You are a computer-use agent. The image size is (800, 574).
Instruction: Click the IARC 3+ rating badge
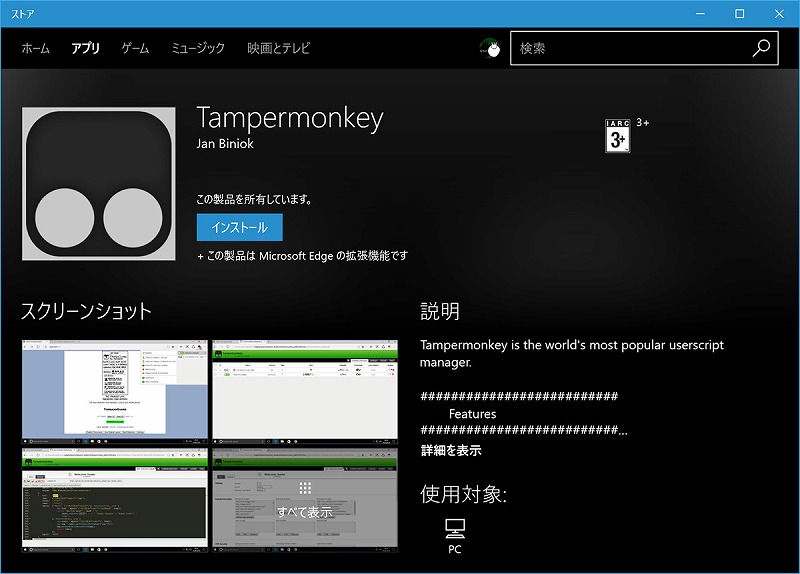[x=617, y=136]
